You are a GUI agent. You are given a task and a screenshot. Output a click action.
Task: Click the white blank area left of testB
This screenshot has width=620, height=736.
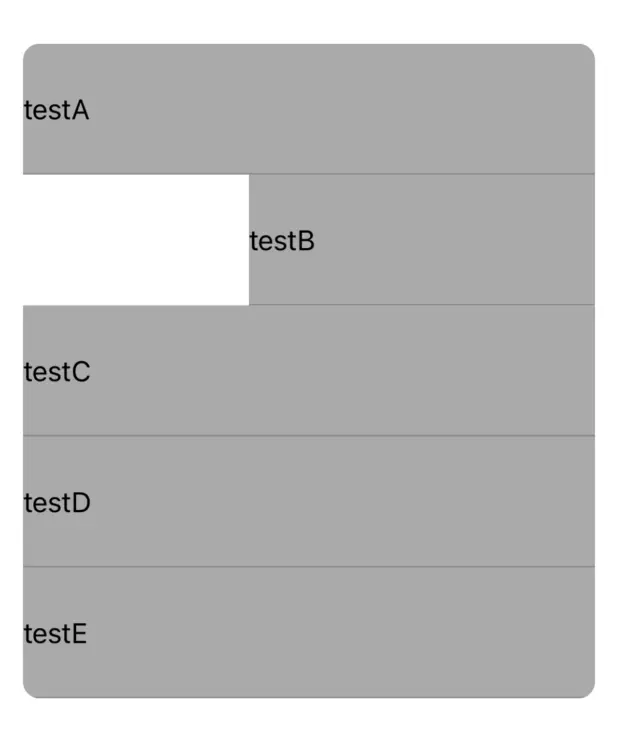(x=135, y=240)
